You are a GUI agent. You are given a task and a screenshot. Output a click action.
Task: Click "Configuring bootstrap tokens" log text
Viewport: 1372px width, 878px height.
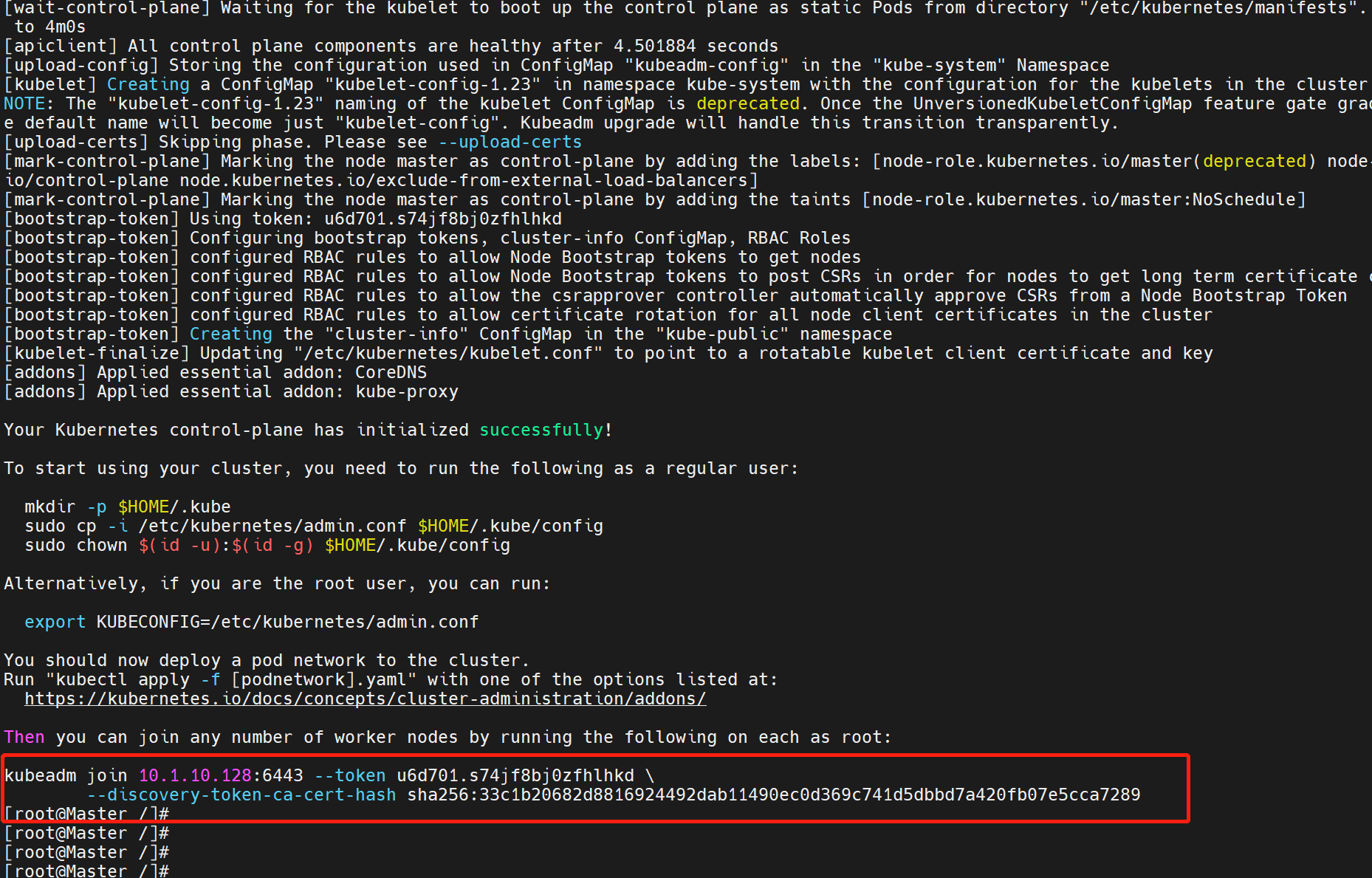point(335,238)
